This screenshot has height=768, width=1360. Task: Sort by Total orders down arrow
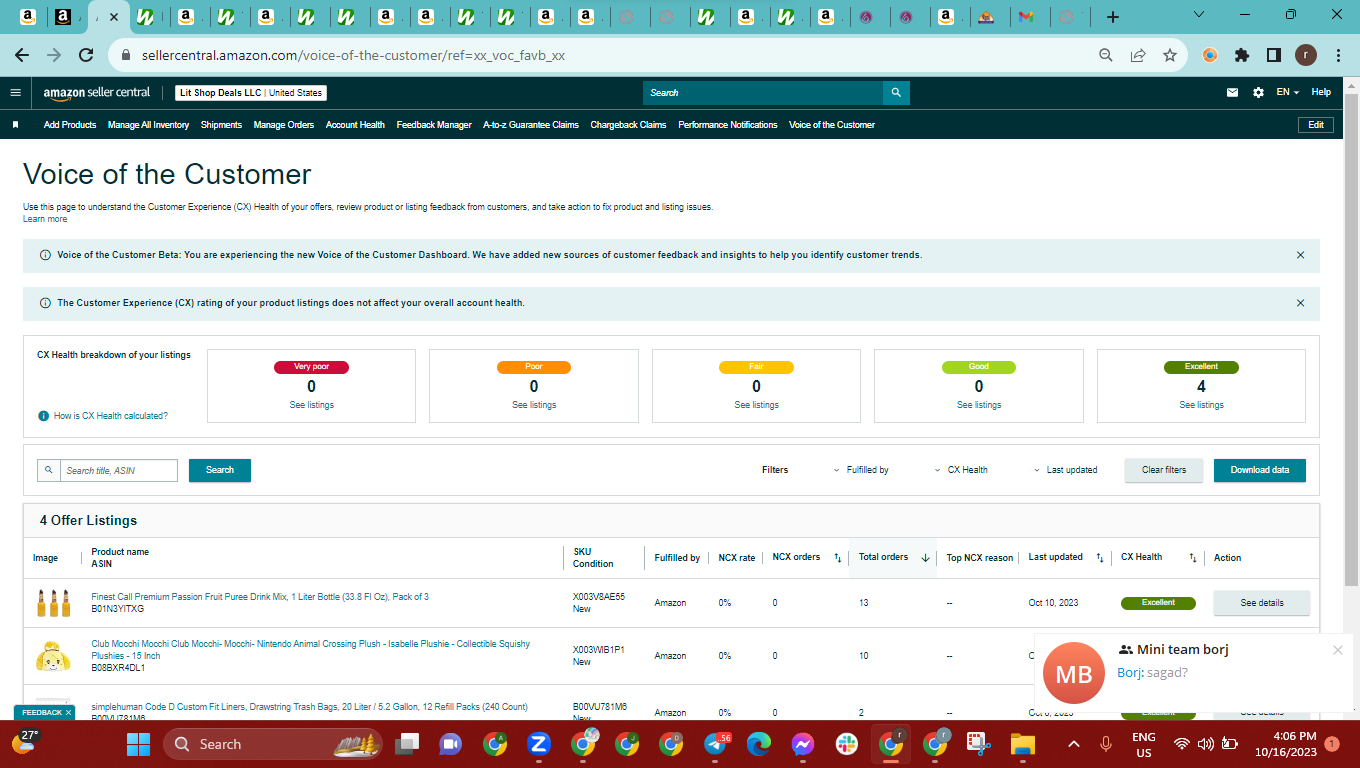(x=925, y=557)
